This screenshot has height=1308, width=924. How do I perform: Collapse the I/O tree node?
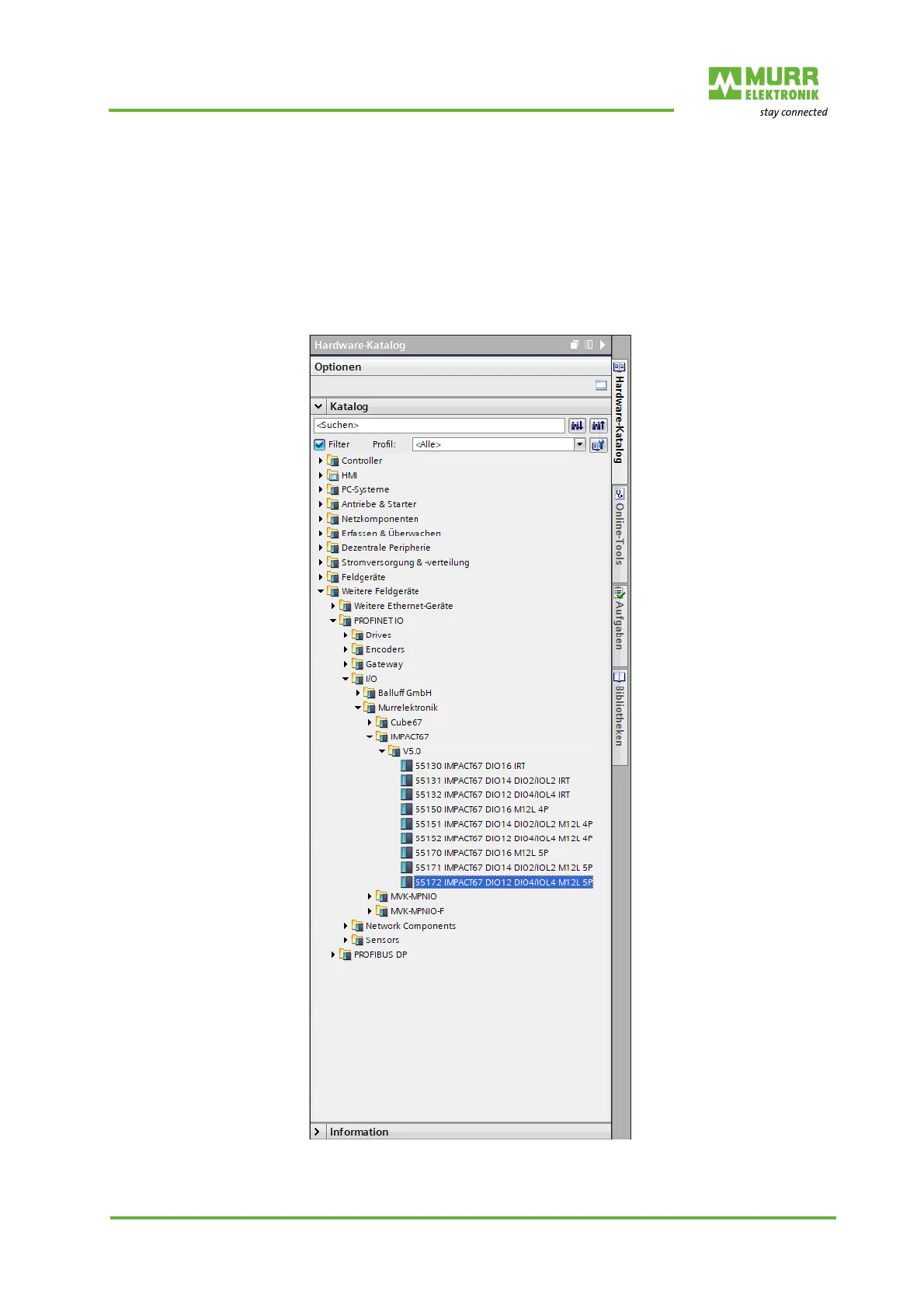pos(346,679)
